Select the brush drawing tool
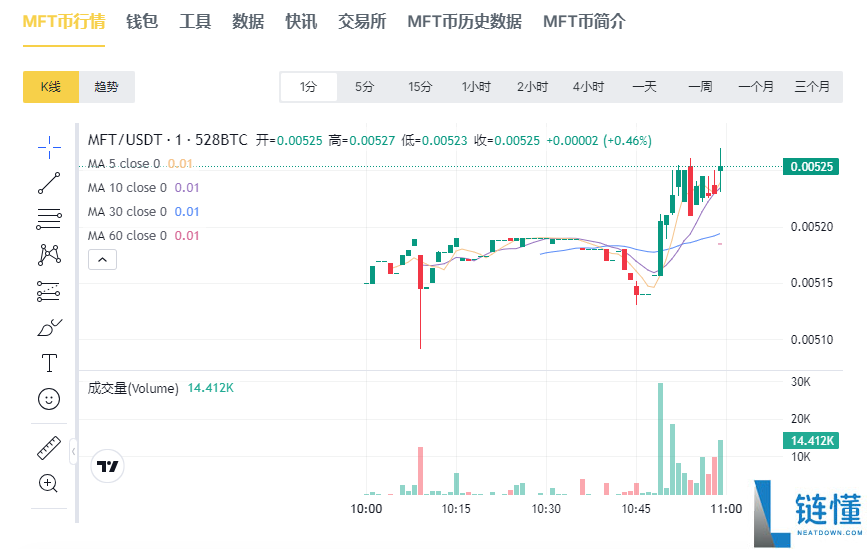This screenshot has height=549, width=867. click(x=49, y=327)
